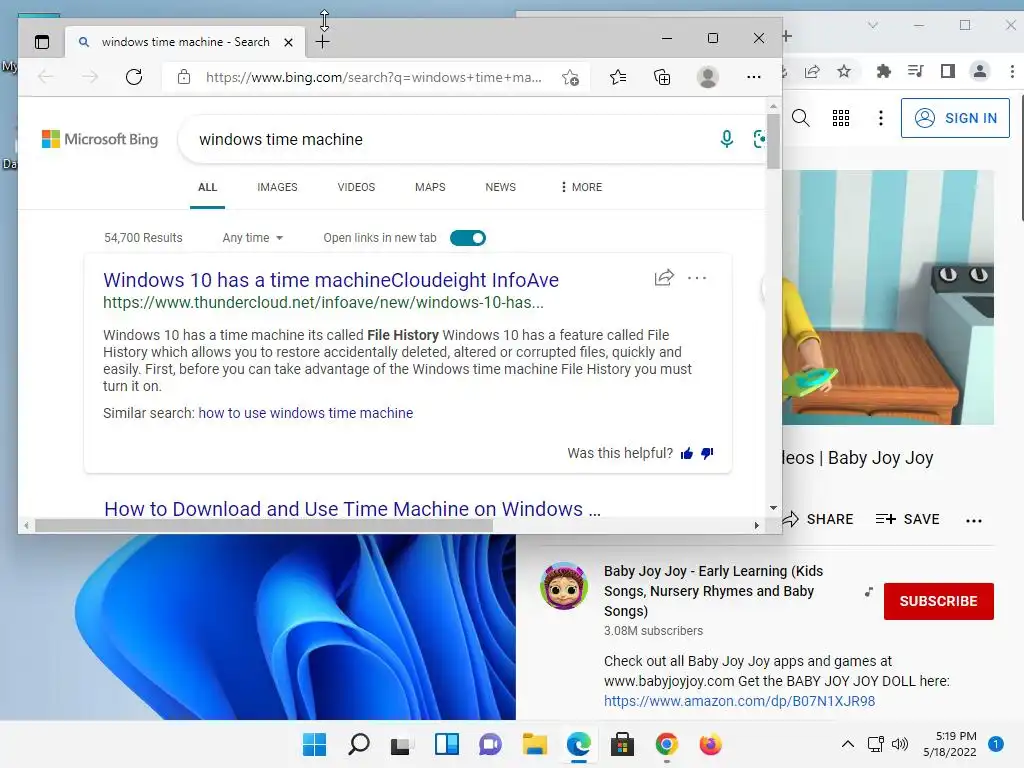This screenshot has height=768, width=1024.
Task: Click the down arrow of Bing scrollbar
Action: (773, 507)
